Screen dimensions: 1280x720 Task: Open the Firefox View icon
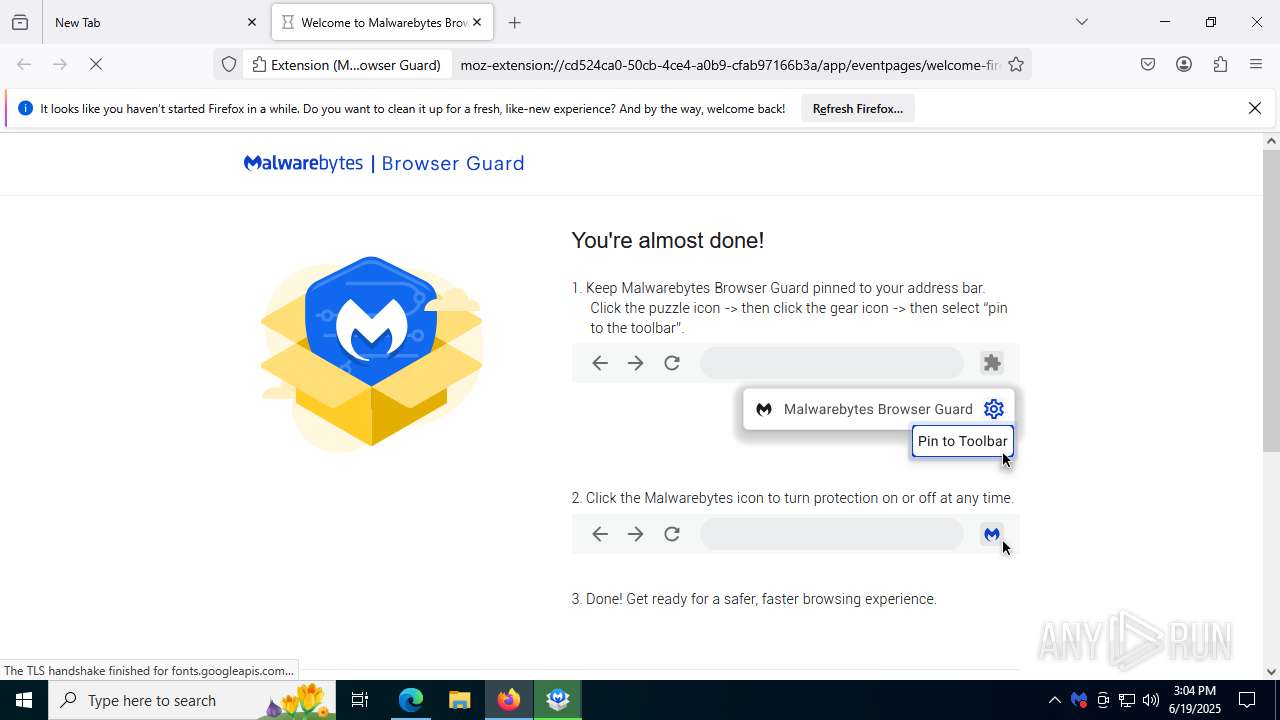(20, 22)
